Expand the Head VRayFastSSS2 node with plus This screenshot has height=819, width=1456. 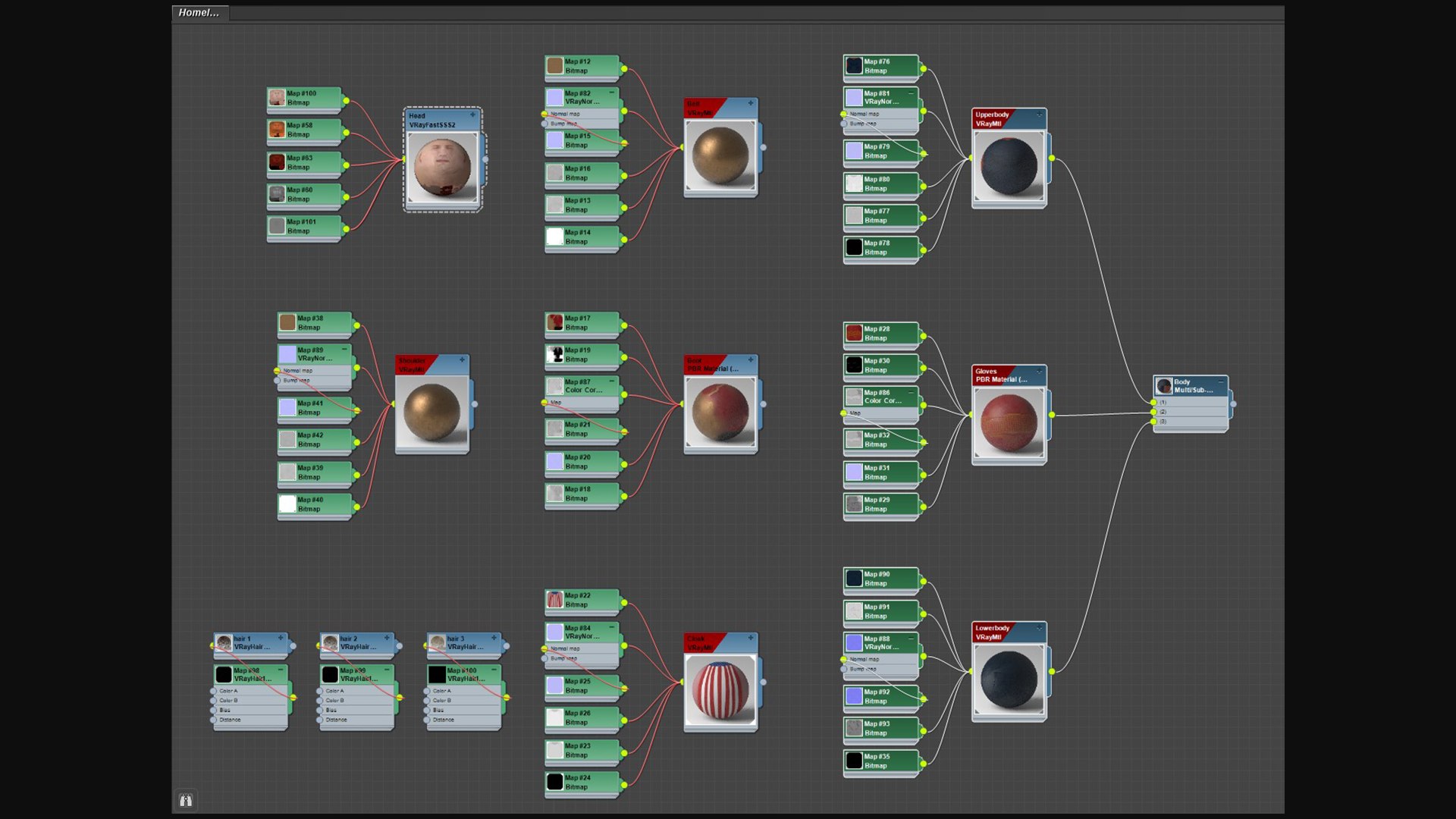[472, 115]
